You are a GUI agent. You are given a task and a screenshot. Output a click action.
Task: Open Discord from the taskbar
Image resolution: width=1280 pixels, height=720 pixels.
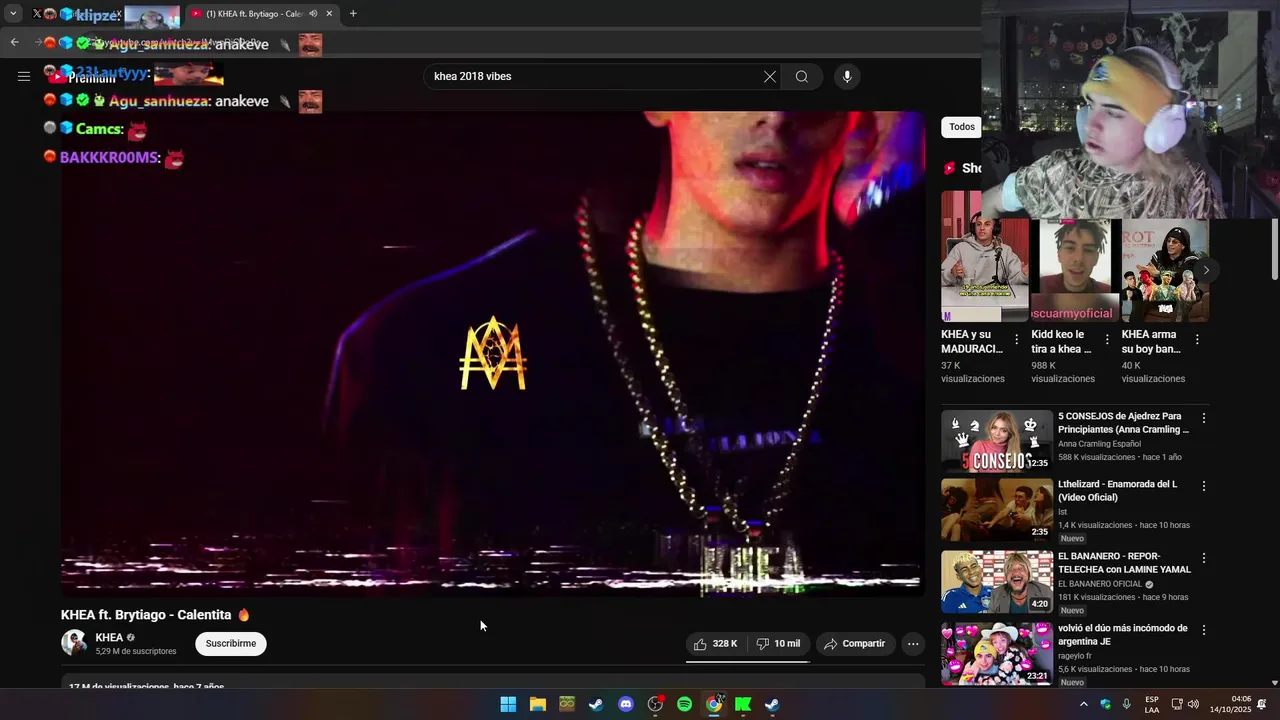tap(626, 704)
